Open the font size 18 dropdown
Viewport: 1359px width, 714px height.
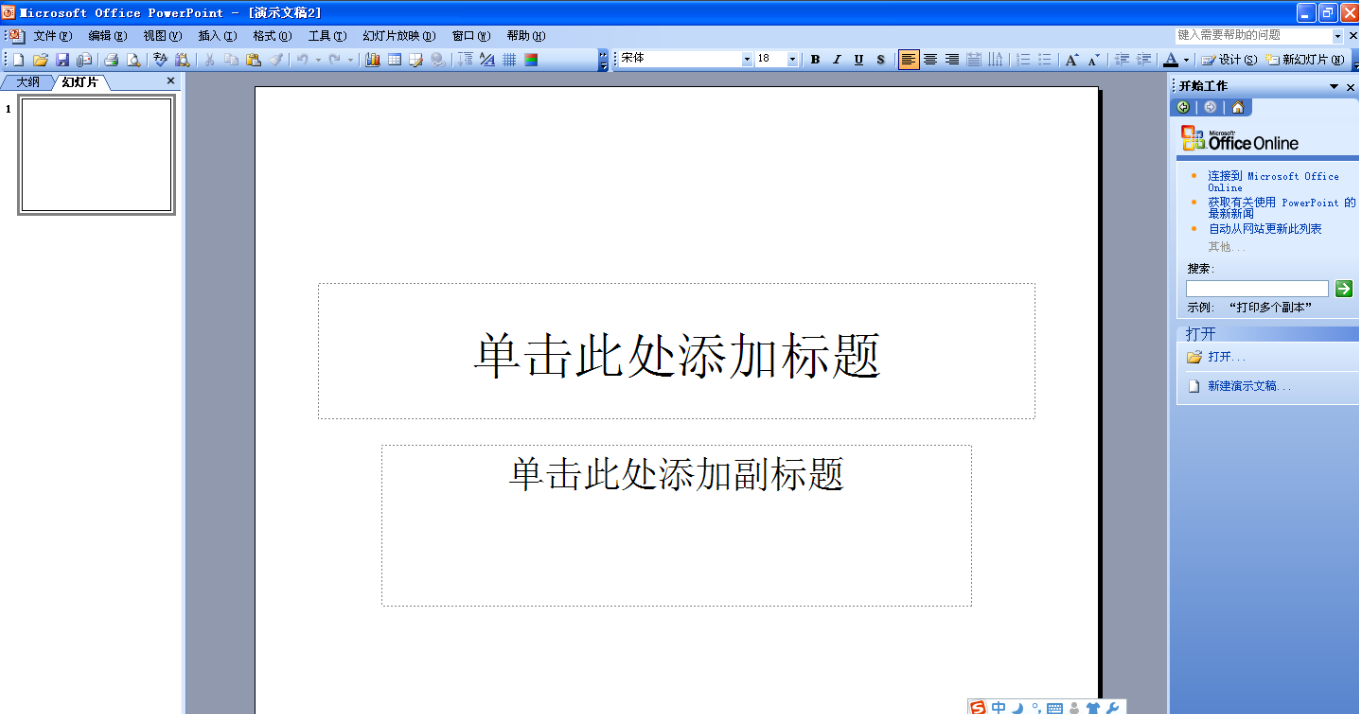792,60
